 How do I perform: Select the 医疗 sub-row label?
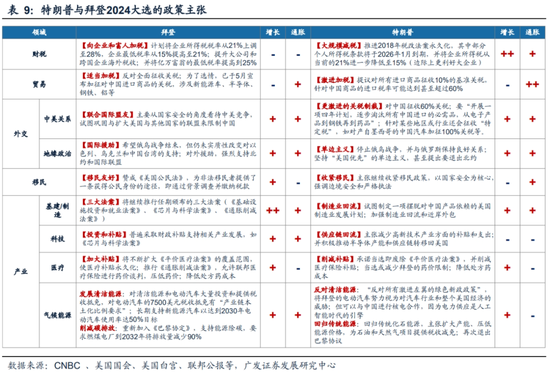58,268
